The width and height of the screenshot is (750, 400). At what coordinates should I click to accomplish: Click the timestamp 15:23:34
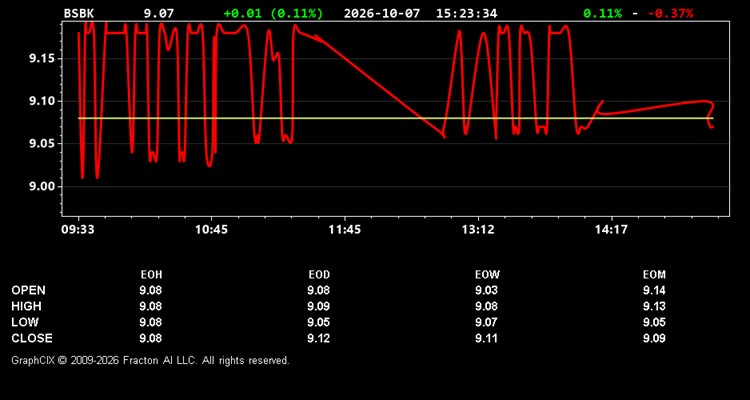click(x=466, y=13)
